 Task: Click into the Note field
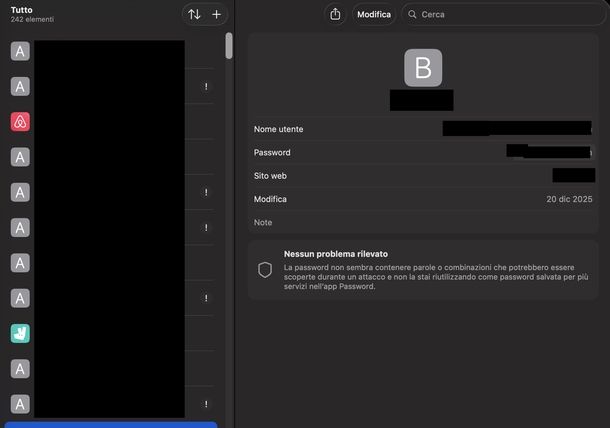click(x=420, y=222)
